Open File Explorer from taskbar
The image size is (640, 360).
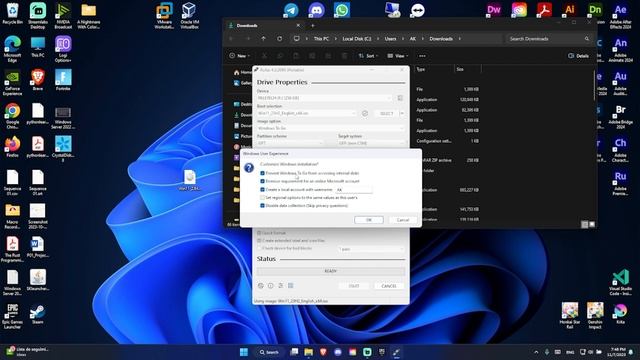click(309, 352)
